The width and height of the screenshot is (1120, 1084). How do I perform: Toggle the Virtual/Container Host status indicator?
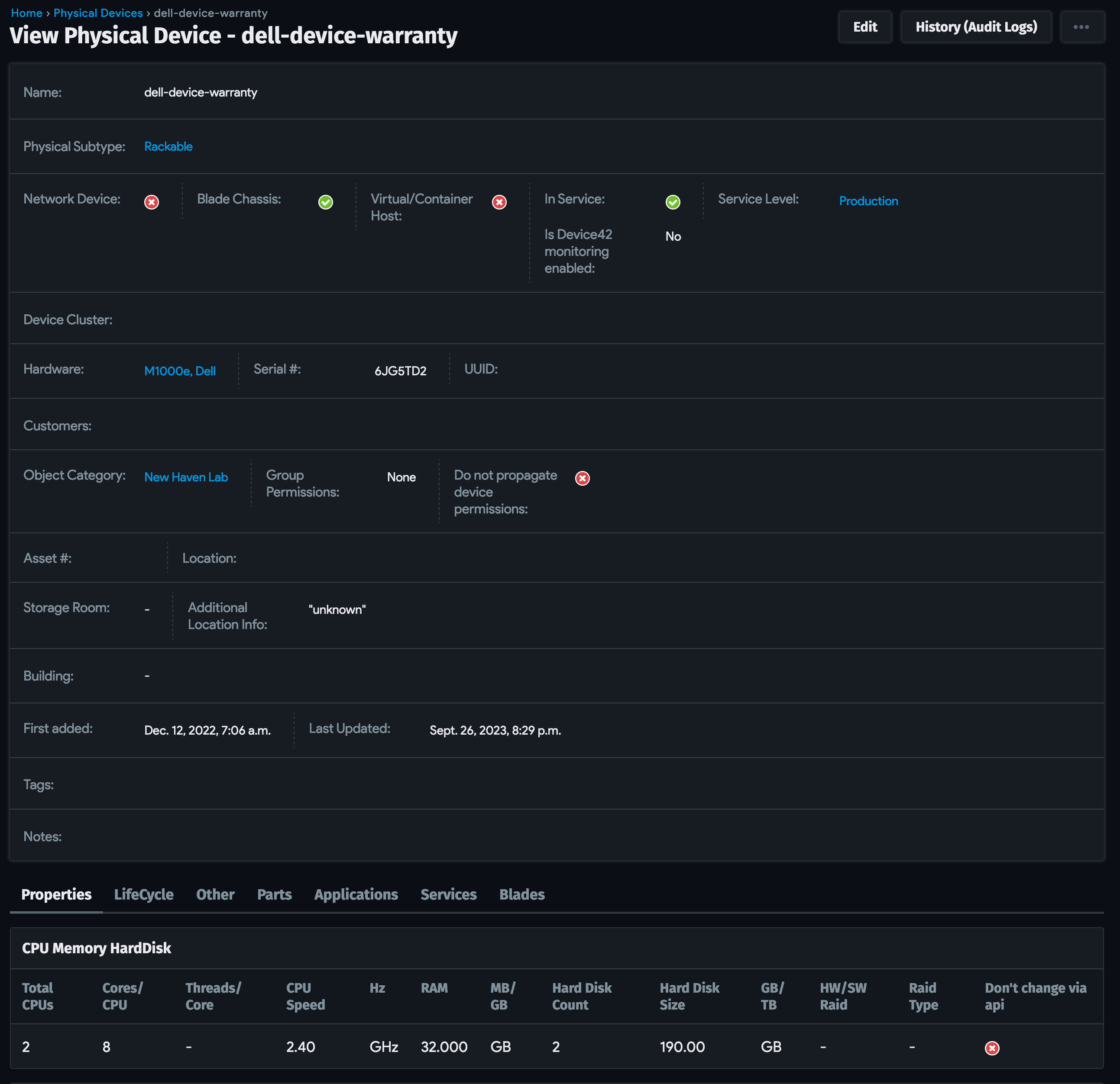(499, 202)
